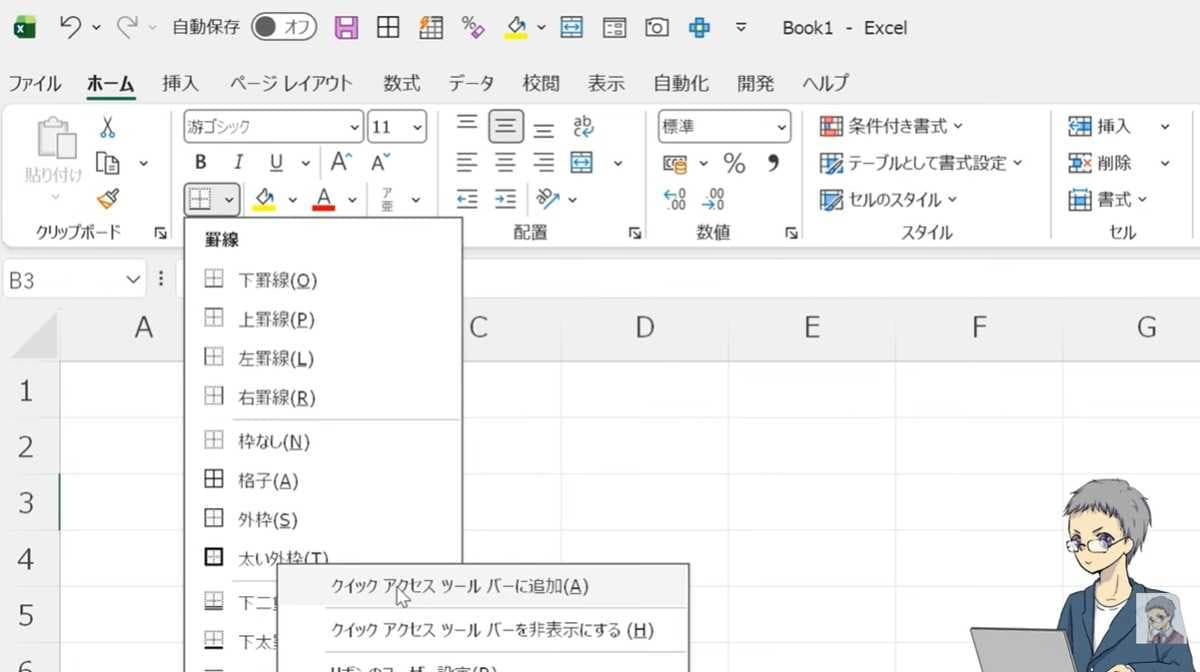Click the Cut scissors icon
Image resolution: width=1200 pixels, height=672 pixels.
107,127
